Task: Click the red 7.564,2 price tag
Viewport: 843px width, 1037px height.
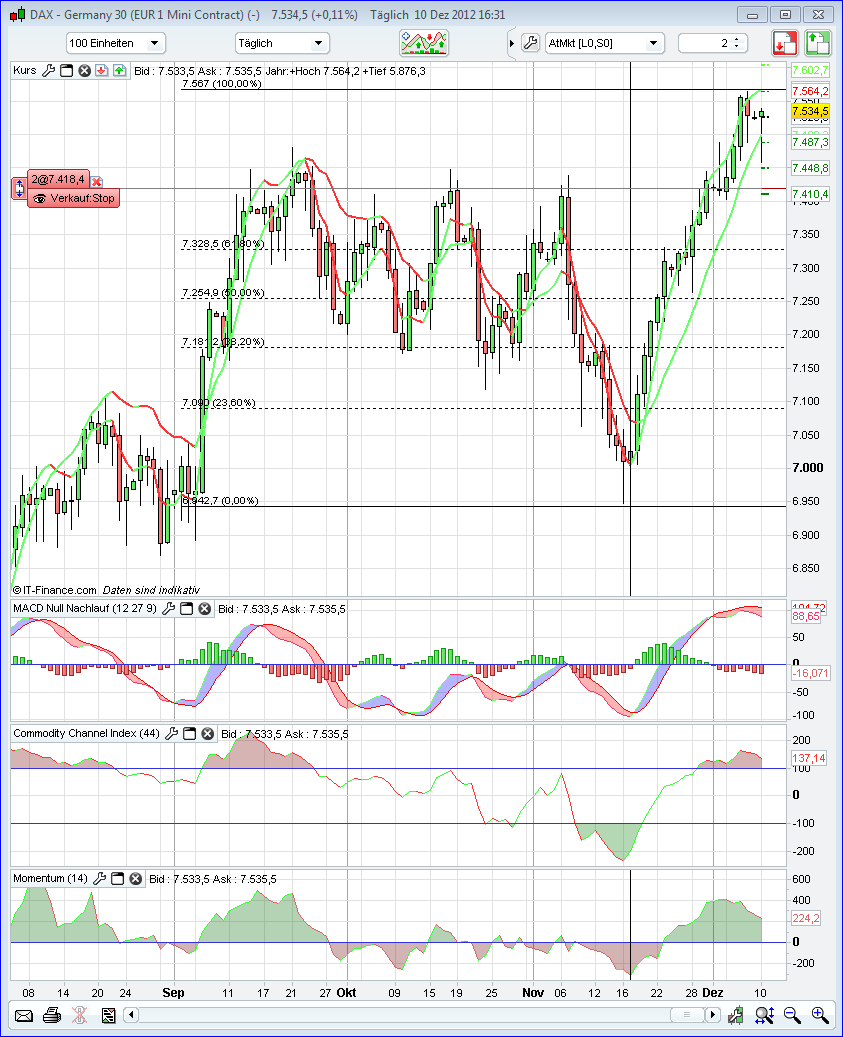Action: (810, 91)
